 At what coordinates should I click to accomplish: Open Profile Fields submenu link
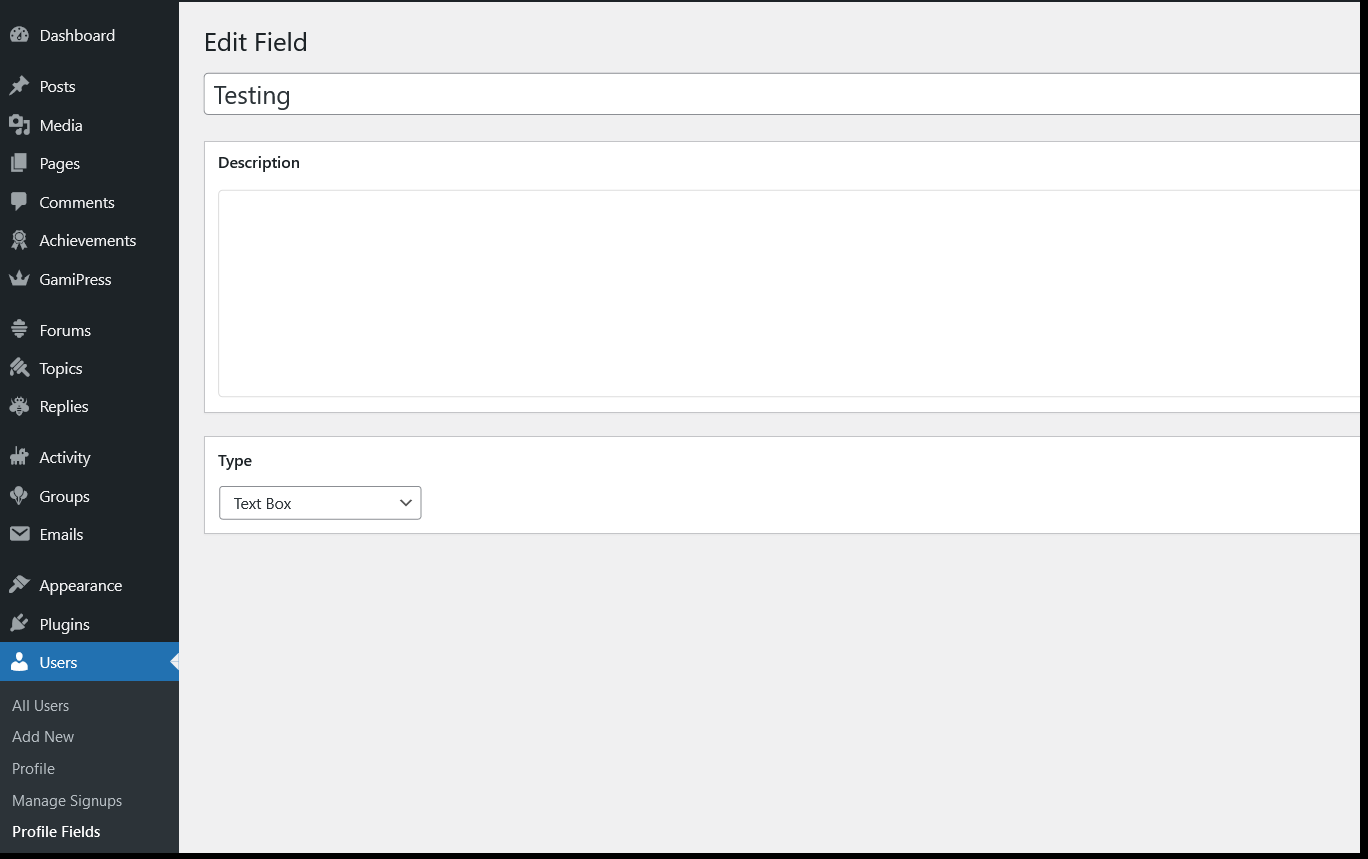pyautogui.click(x=56, y=831)
